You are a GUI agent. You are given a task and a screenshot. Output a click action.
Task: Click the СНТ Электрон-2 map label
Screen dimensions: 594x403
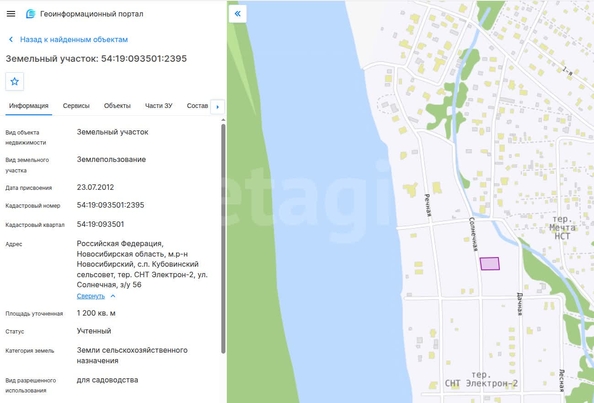[x=481, y=379]
